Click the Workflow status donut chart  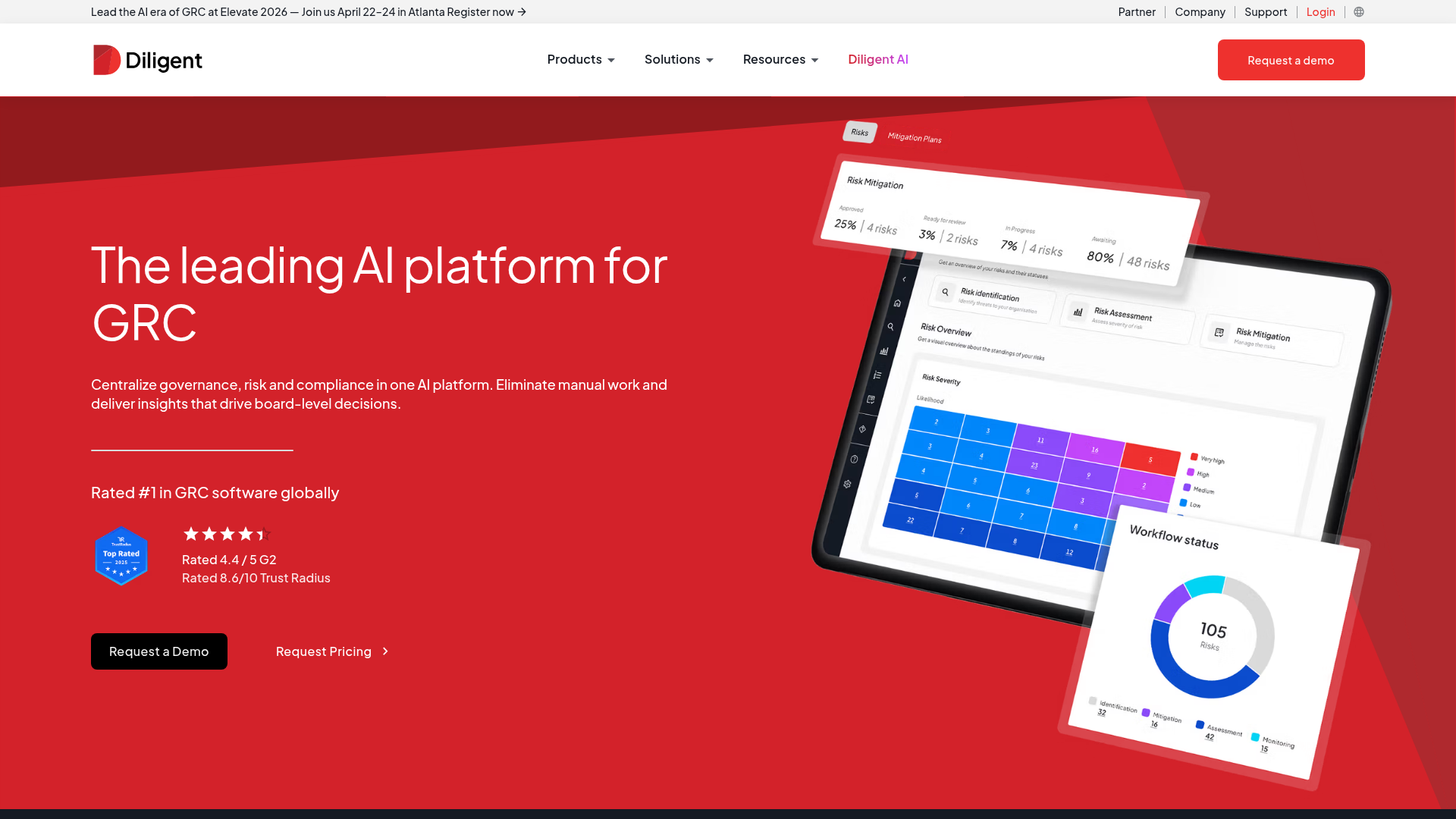(1211, 636)
